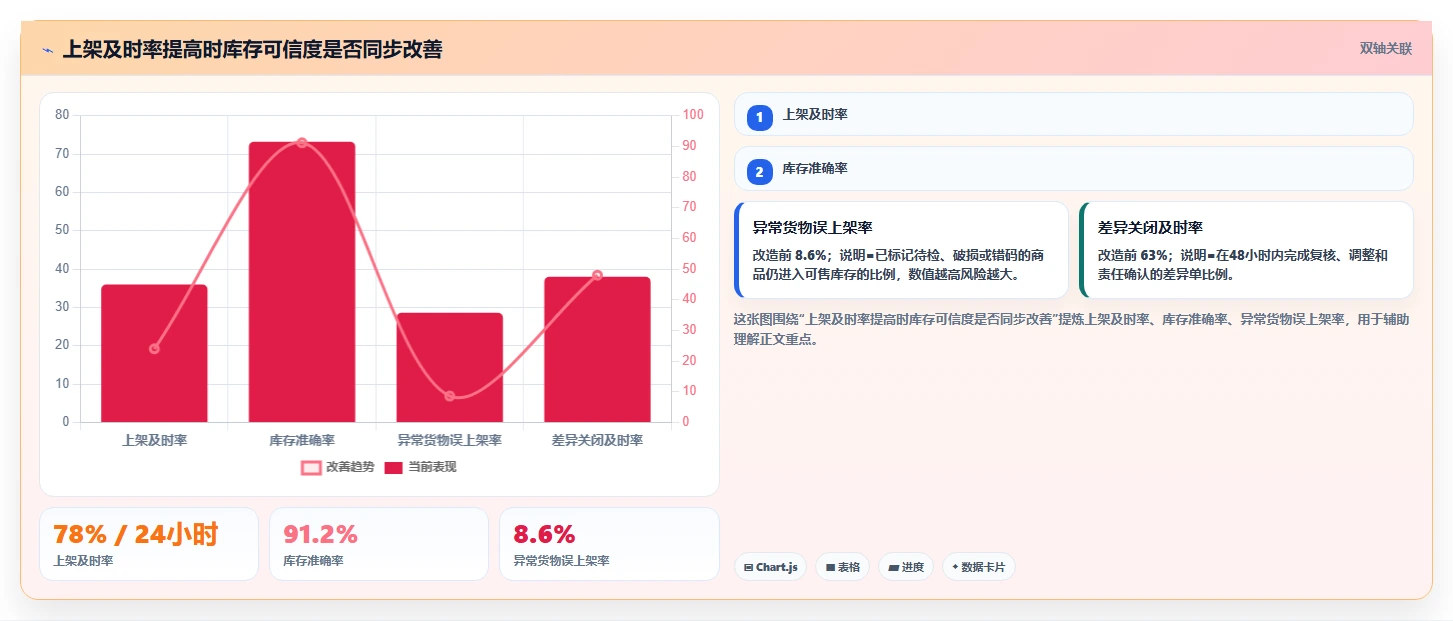This screenshot has width=1453, height=621.
Task: Click the 78% / 24小时 metric card
Action: (x=149, y=544)
